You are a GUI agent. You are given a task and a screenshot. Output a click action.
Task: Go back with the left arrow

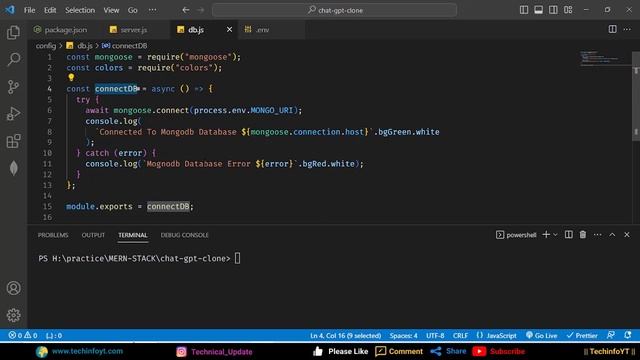click(186, 10)
